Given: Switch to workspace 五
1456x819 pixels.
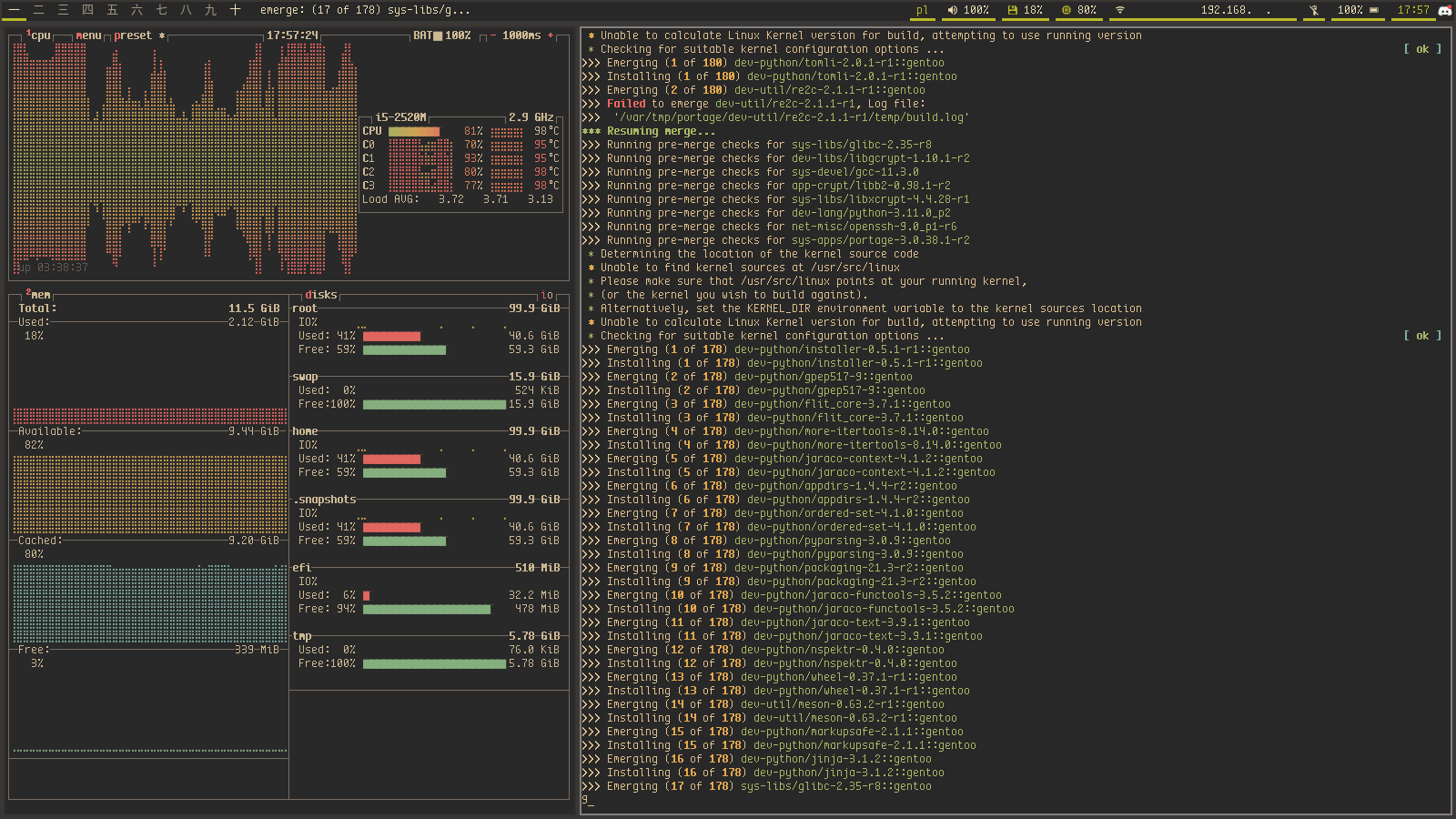Looking at the screenshot, I should point(112,10).
